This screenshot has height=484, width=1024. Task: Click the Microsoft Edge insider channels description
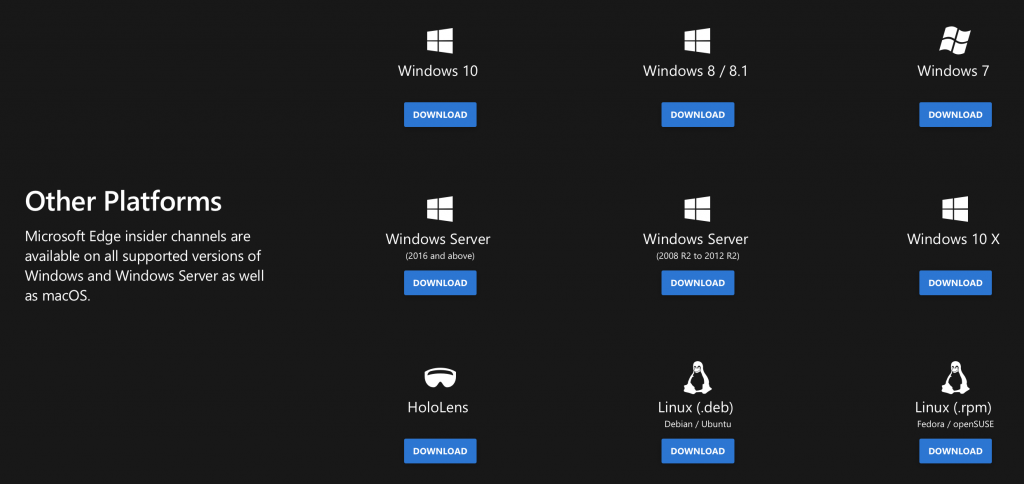[144, 266]
